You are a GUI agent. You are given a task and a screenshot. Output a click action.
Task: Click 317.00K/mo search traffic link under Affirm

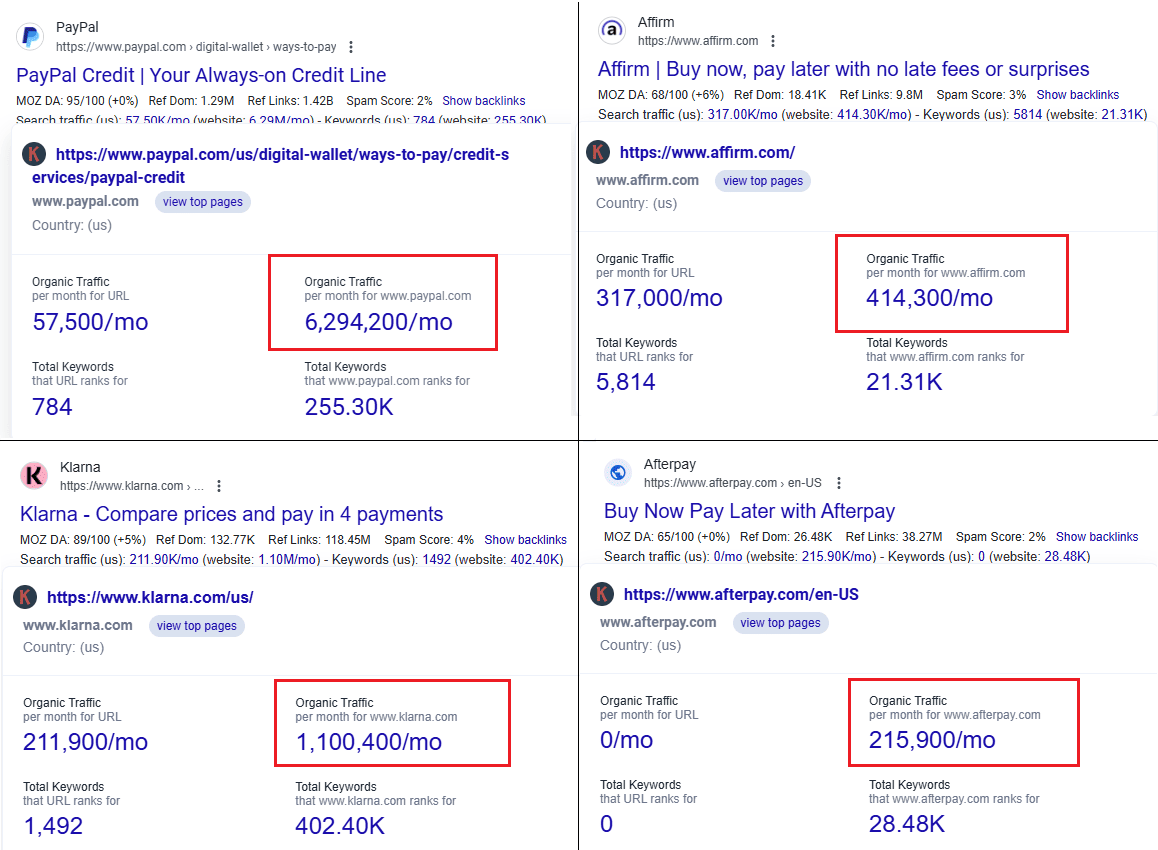click(x=742, y=114)
